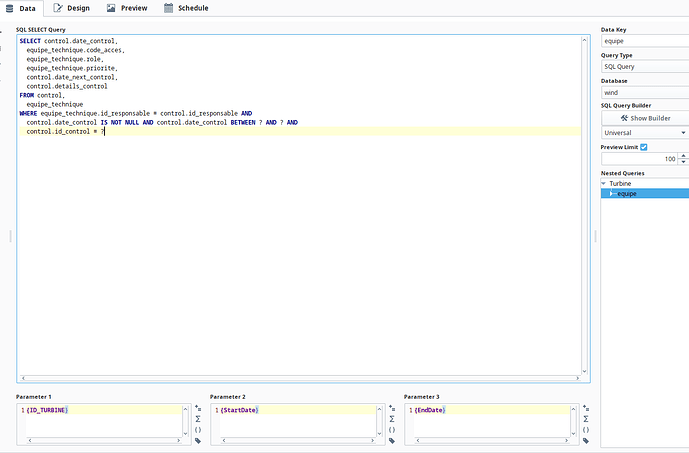Click the Preview tab picture icon
This screenshot has height=453, width=689.
(111, 8)
